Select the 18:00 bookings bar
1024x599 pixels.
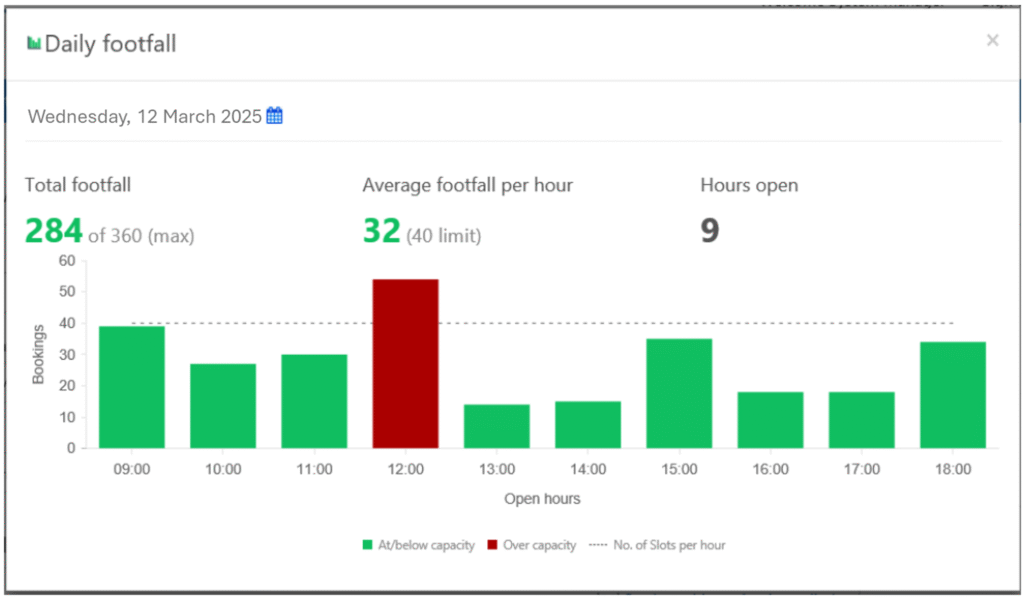point(953,395)
